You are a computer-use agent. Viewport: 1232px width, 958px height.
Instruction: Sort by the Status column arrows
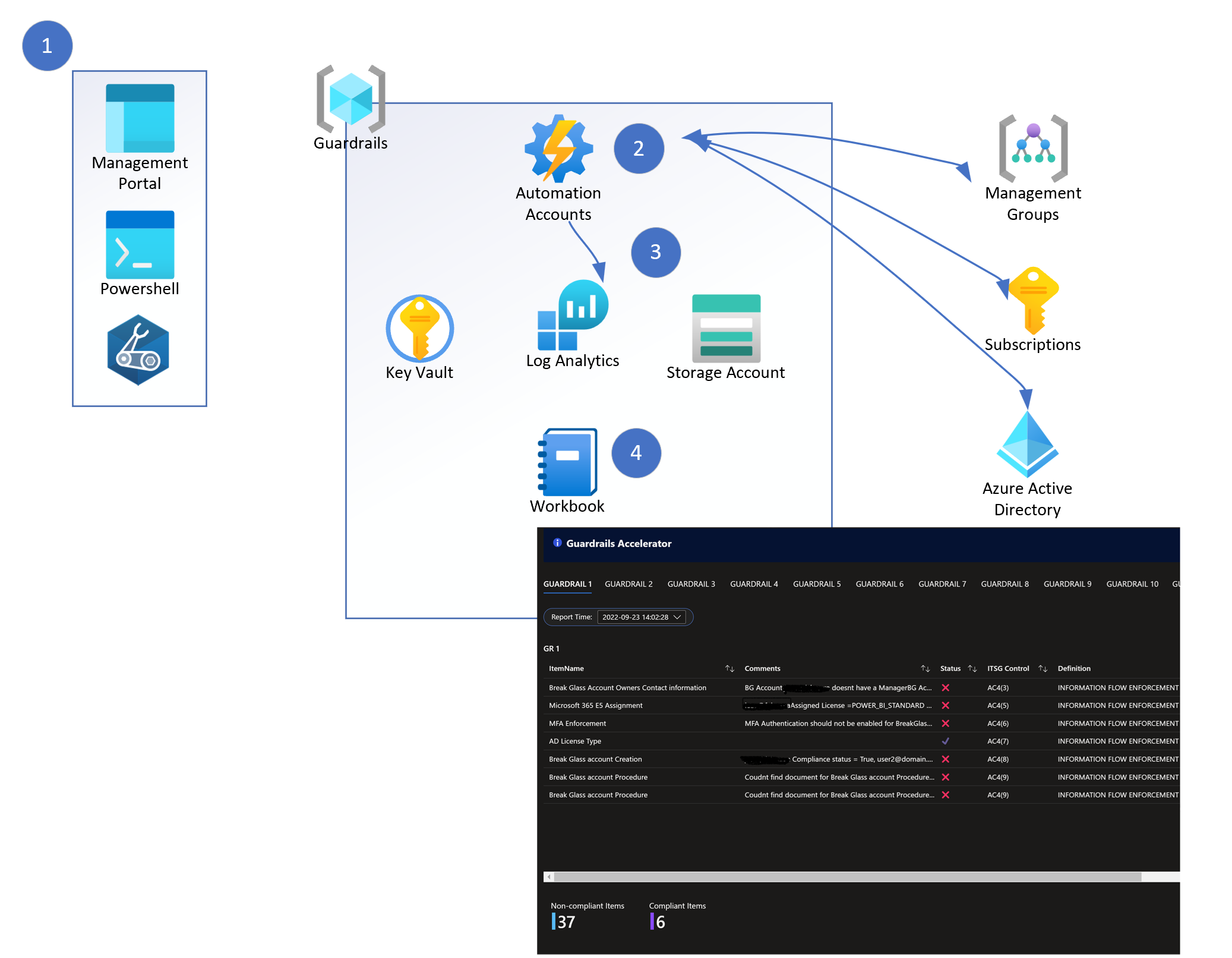[x=972, y=669]
